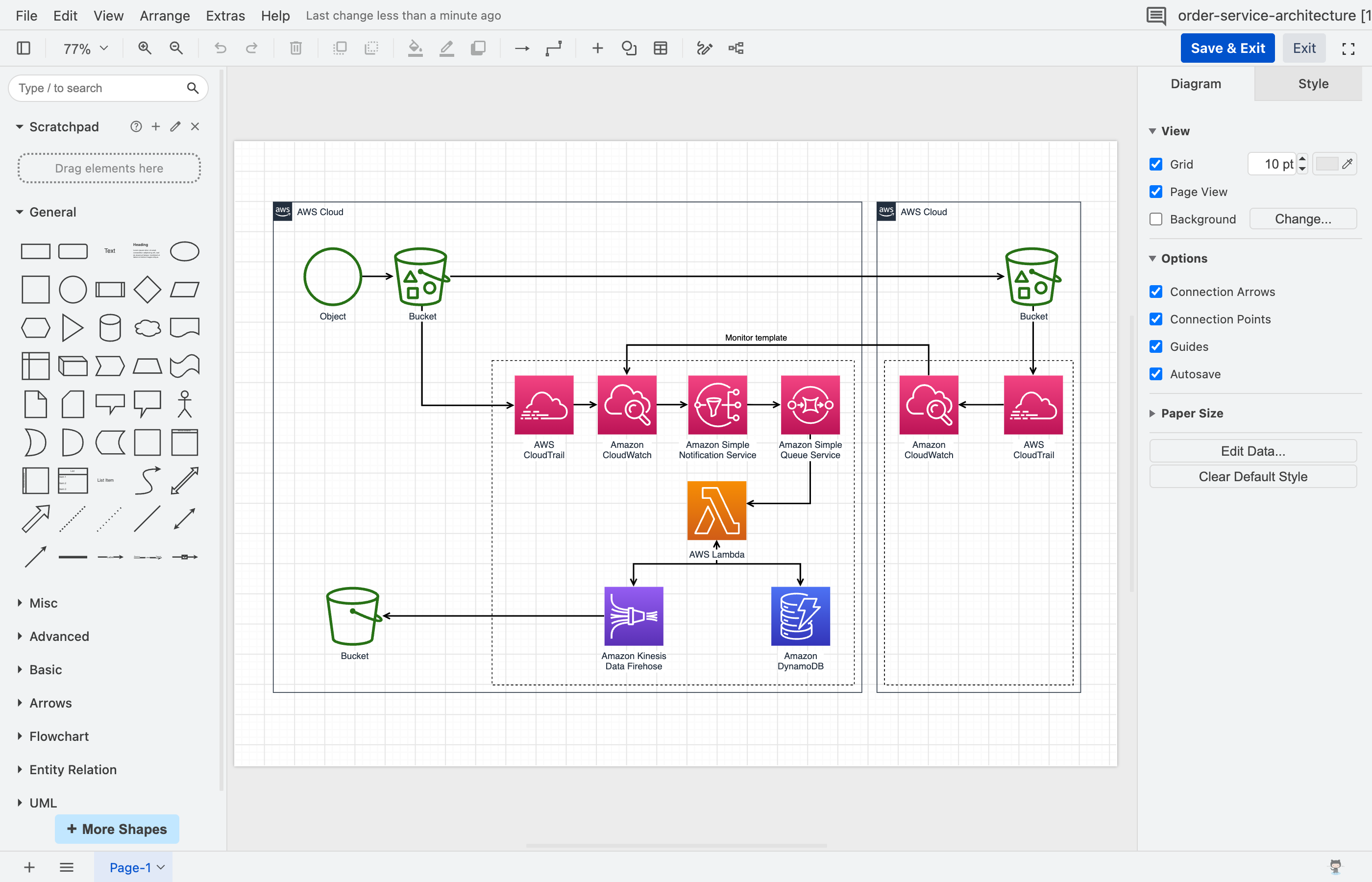Open the fill color bucket tool

pyautogui.click(x=415, y=48)
